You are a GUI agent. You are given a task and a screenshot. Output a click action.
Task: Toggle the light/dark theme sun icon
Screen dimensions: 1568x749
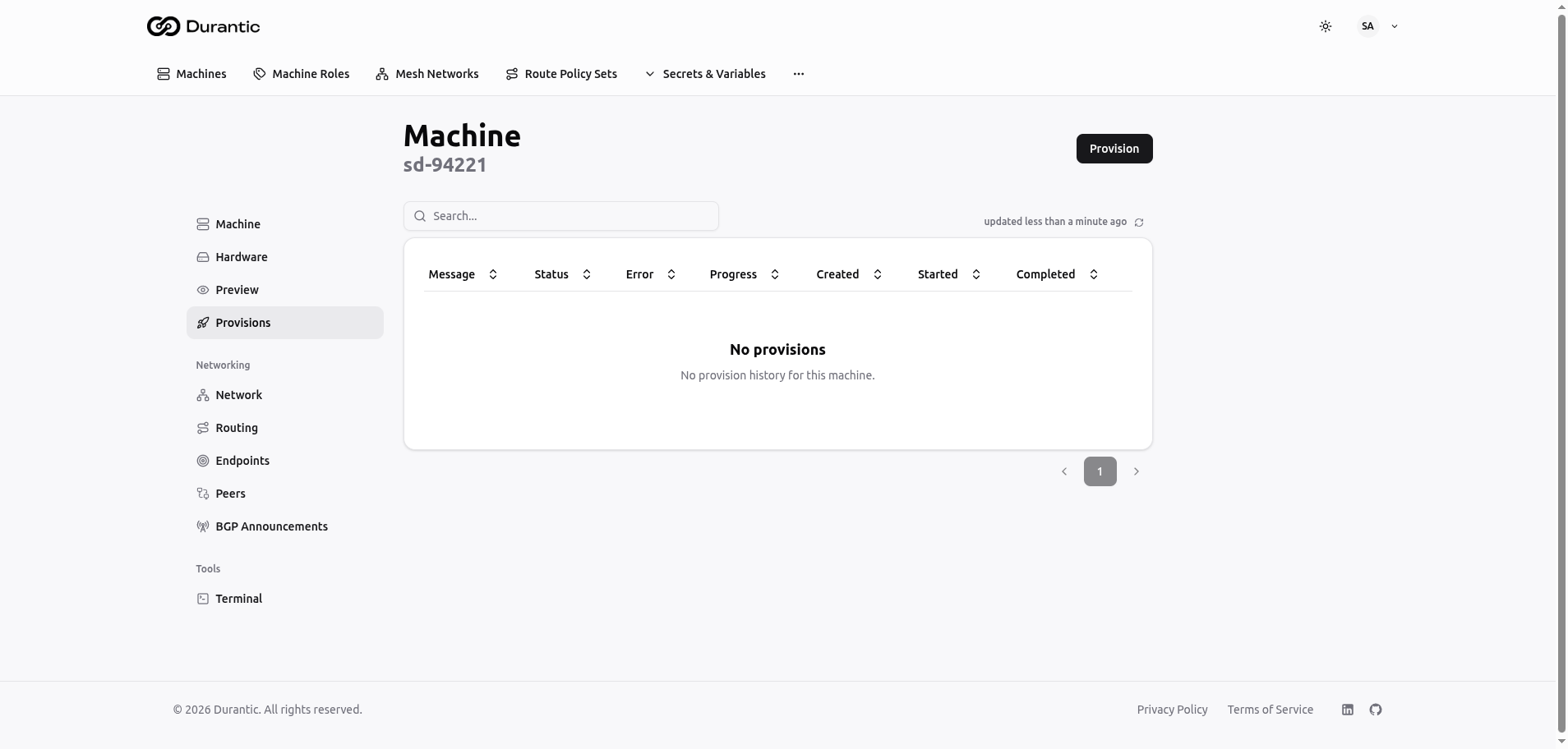[x=1325, y=26]
